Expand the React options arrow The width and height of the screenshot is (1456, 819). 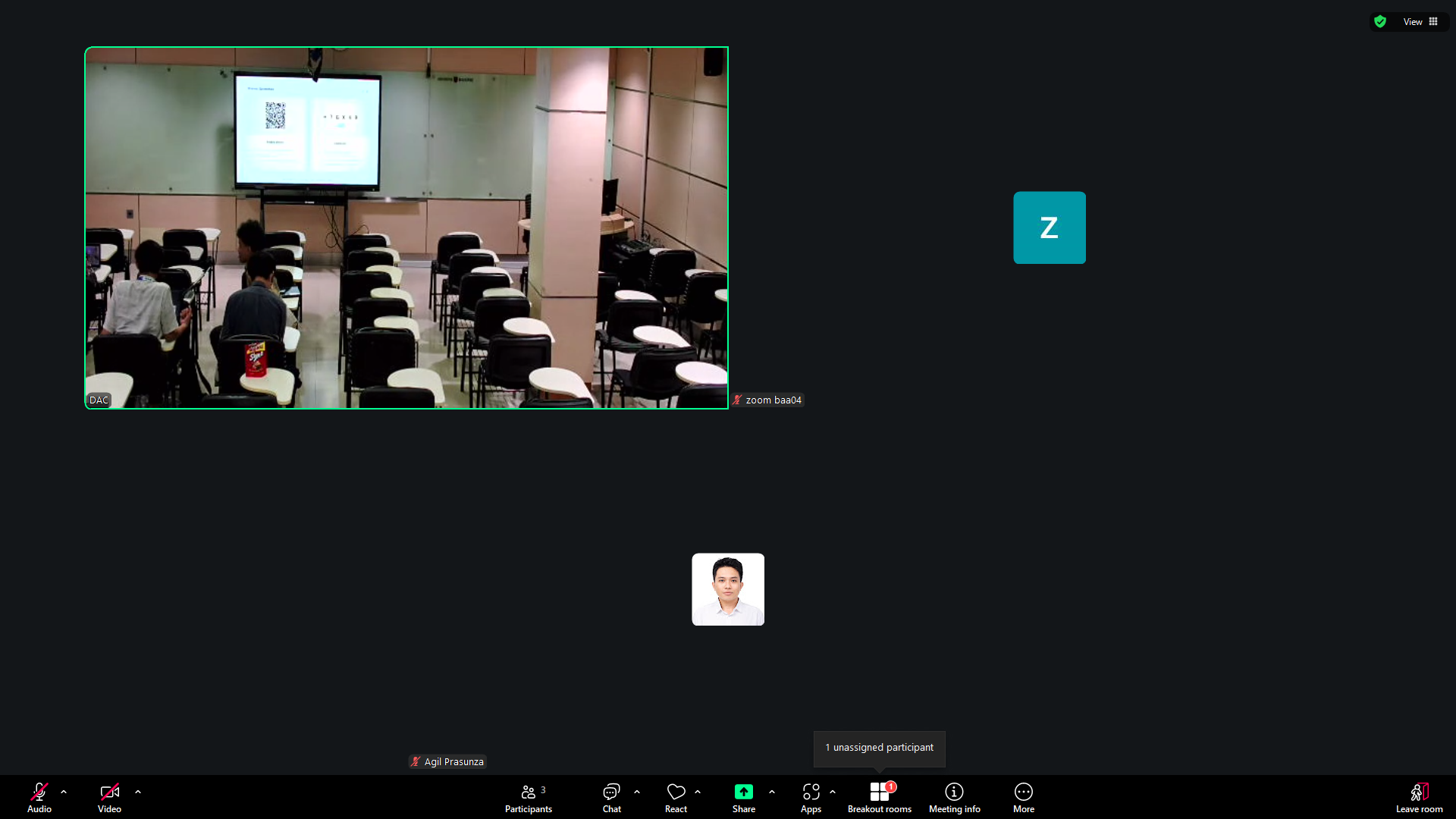click(x=698, y=792)
